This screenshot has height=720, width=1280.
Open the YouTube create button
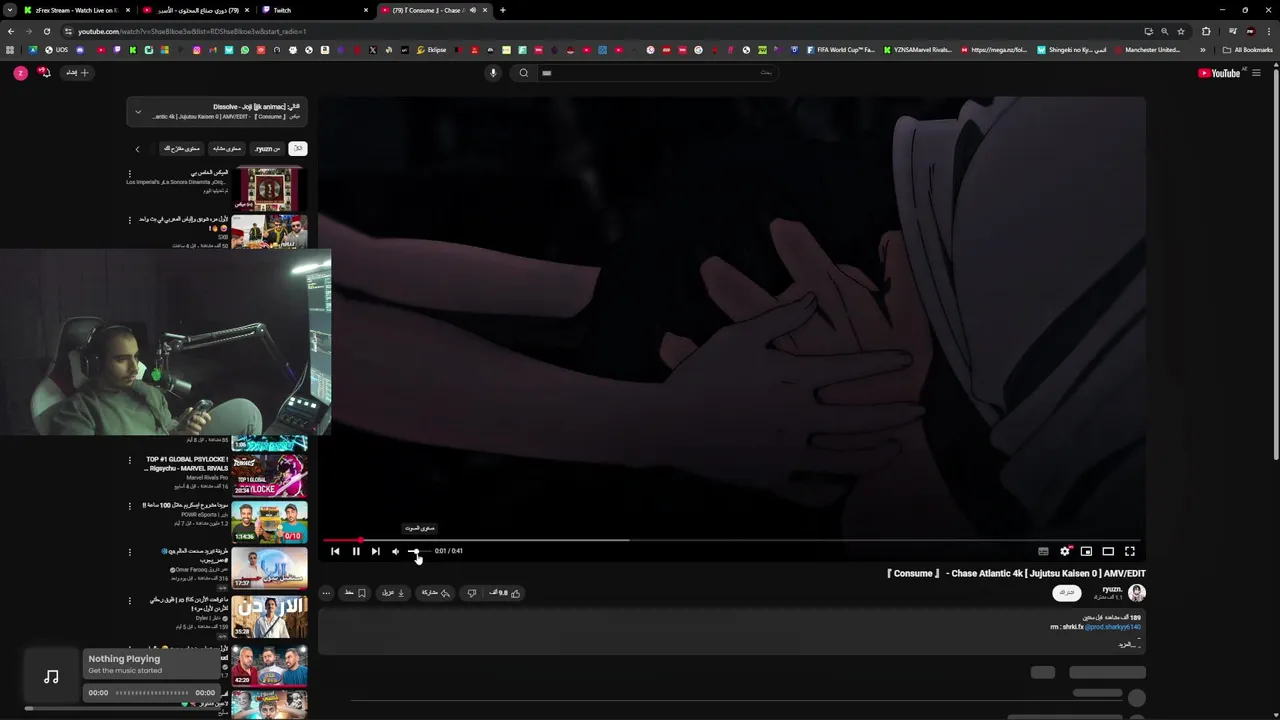[x=77, y=73]
